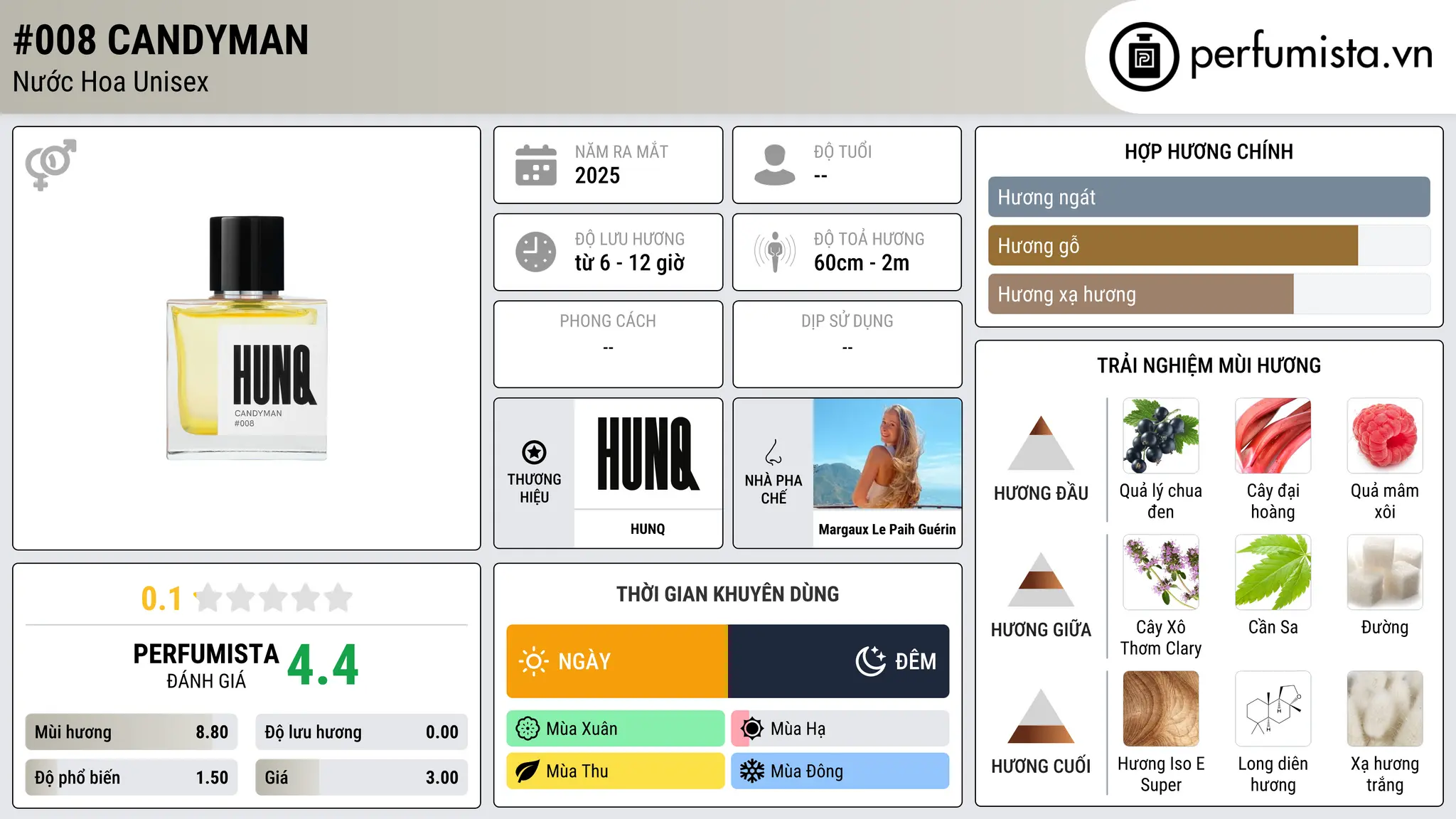The height and width of the screenshot is (819, 1456).
Task: Click the middle note pyramid icon
Action: tap(1042, 579)
